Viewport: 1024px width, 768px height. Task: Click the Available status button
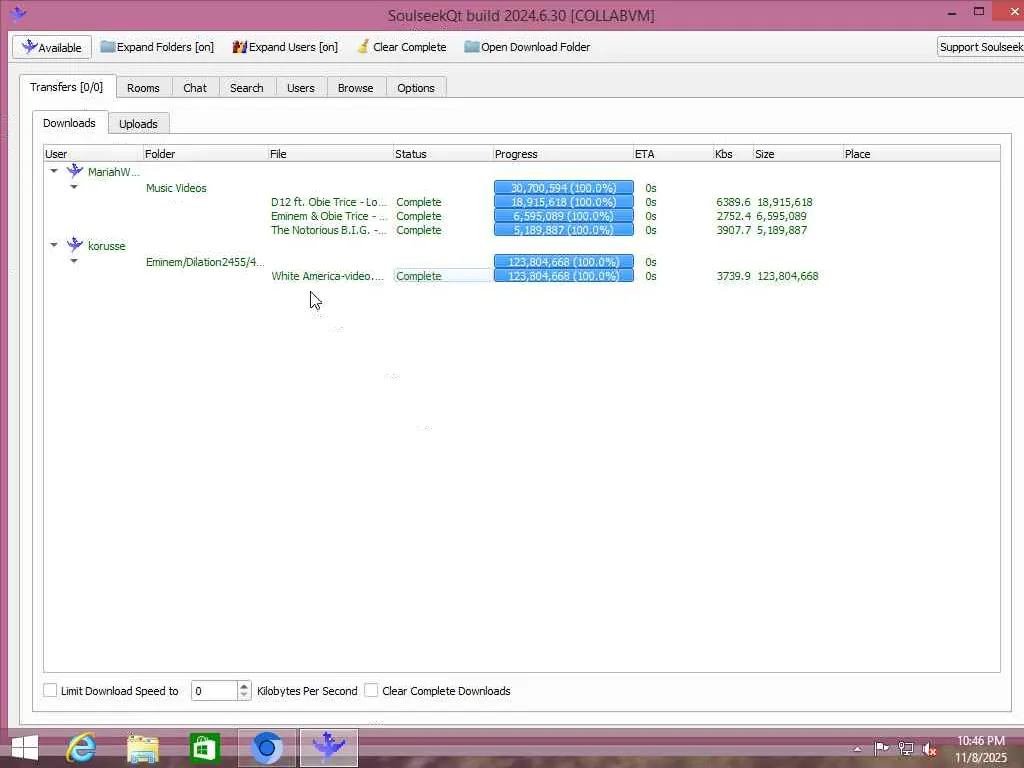pos(52,47)
